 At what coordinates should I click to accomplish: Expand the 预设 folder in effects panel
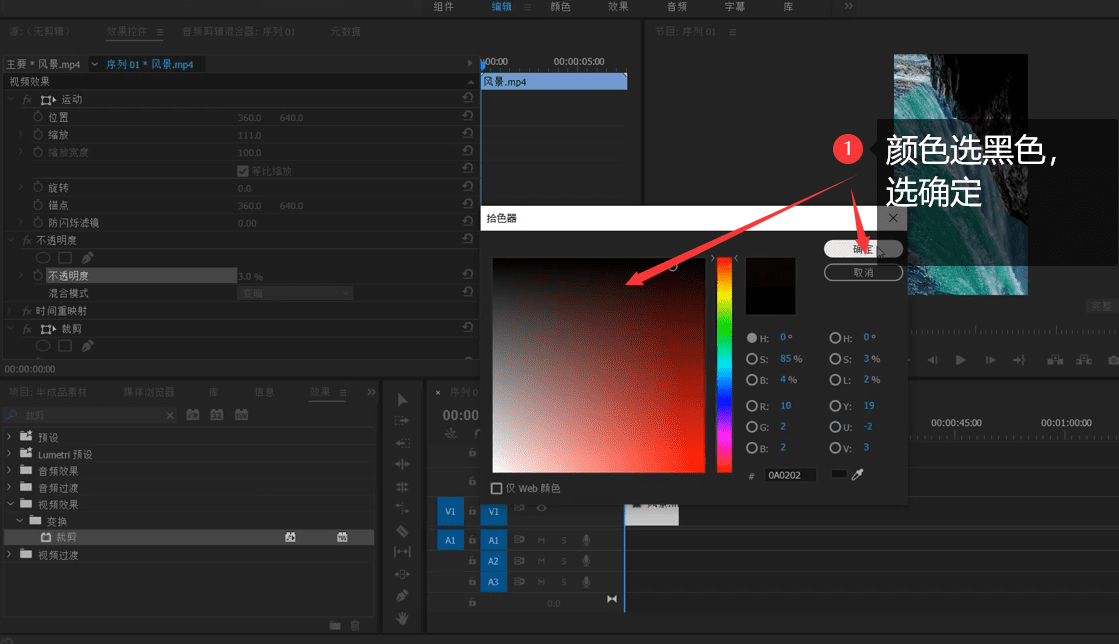[x=9, y=436]
